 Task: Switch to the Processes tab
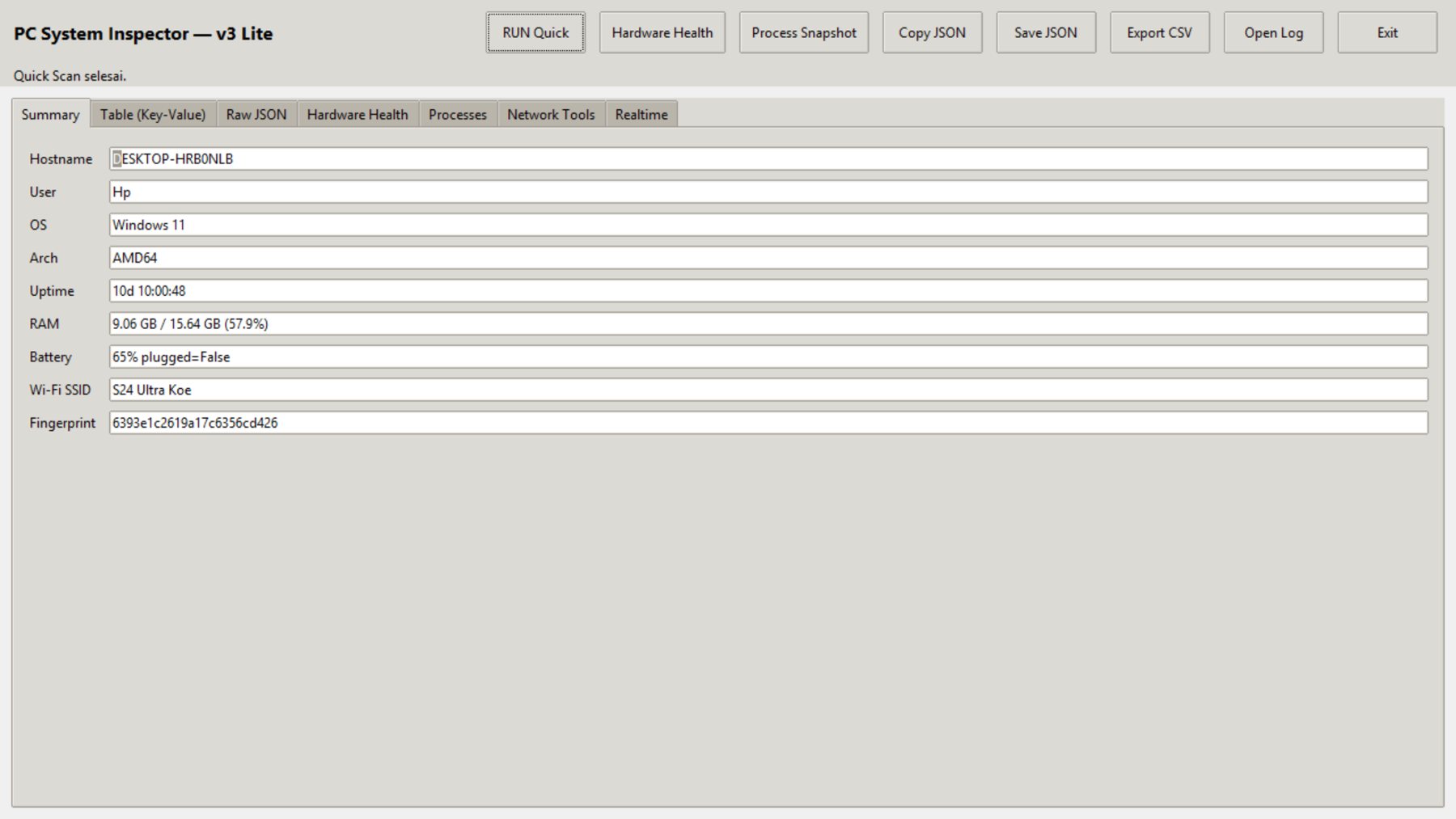(458, 114)
